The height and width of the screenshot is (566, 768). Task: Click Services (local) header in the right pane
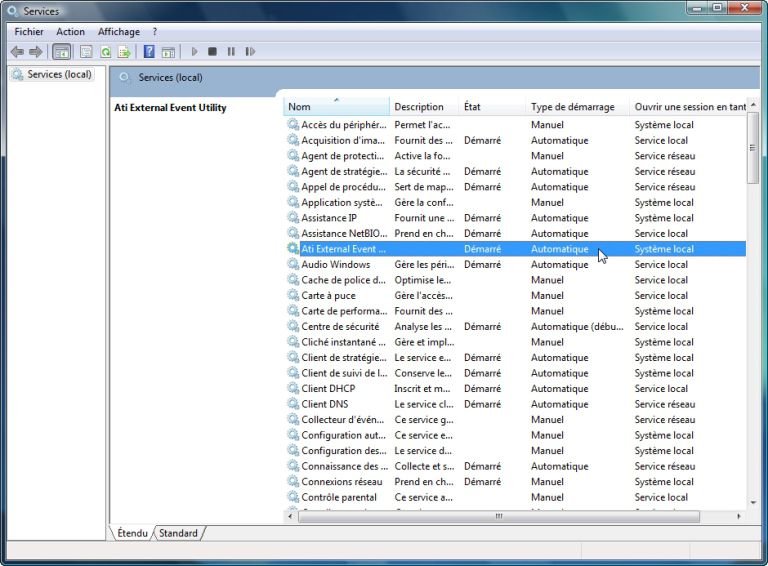pyautogui.click(x=170, y=77)
